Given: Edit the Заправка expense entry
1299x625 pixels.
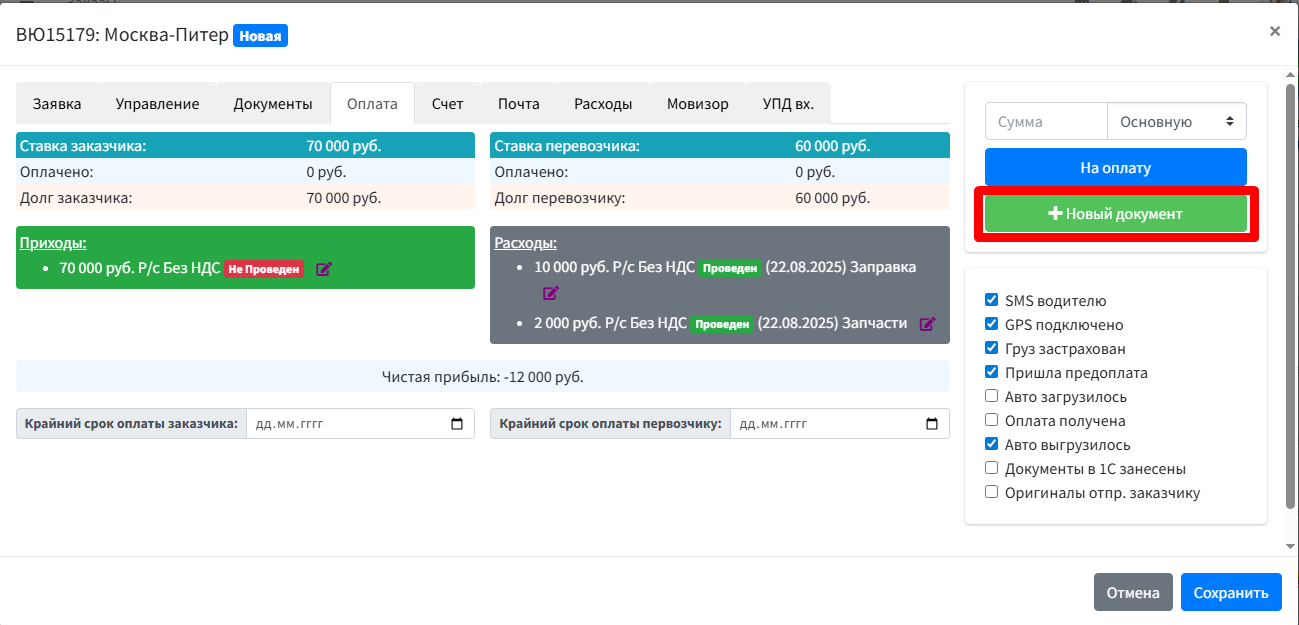Looking at the screenshot, I should (551, 293).
